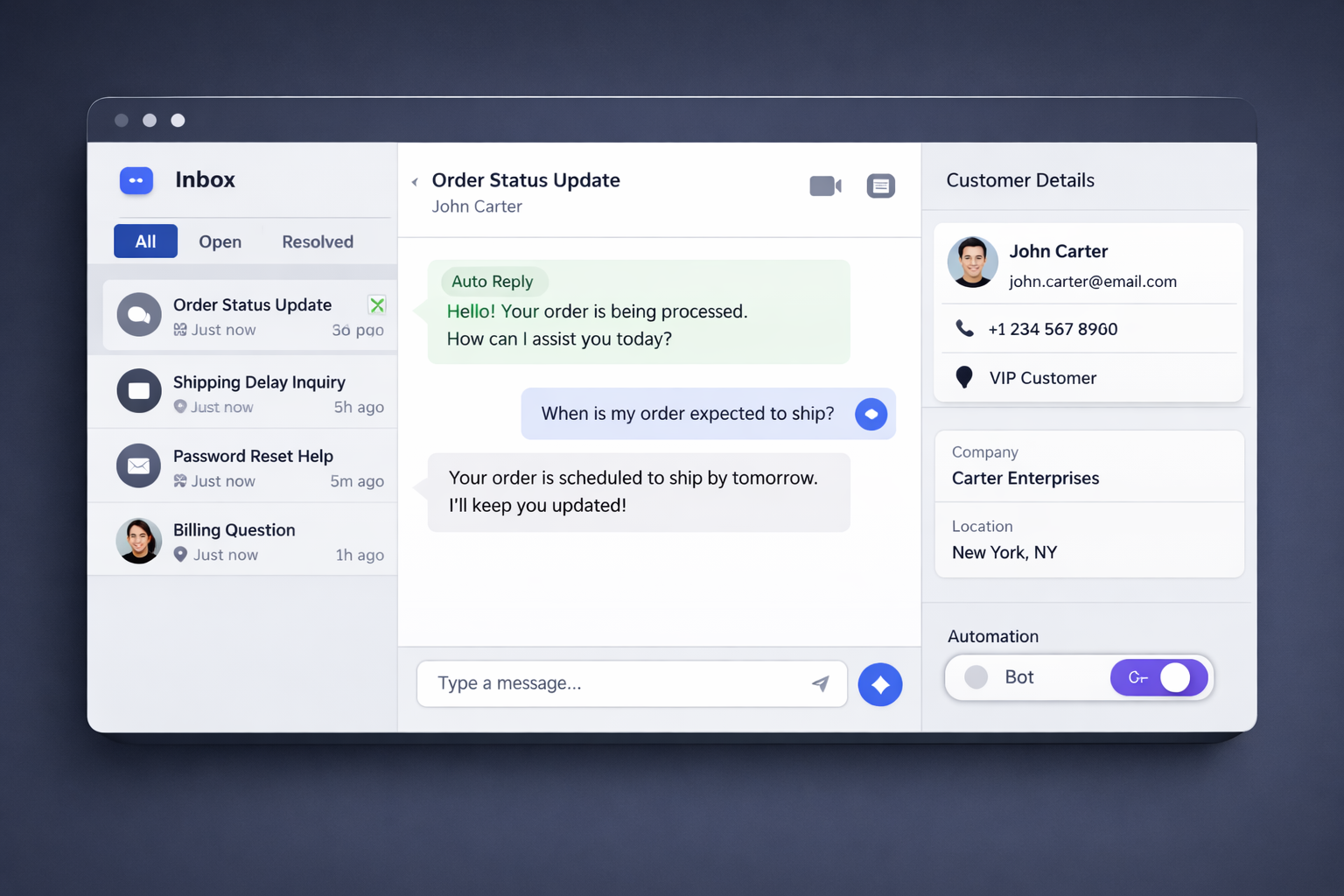1344x896 pixels.
Task: Open the Billing Question conversation
Action: (x=243, y=540)
